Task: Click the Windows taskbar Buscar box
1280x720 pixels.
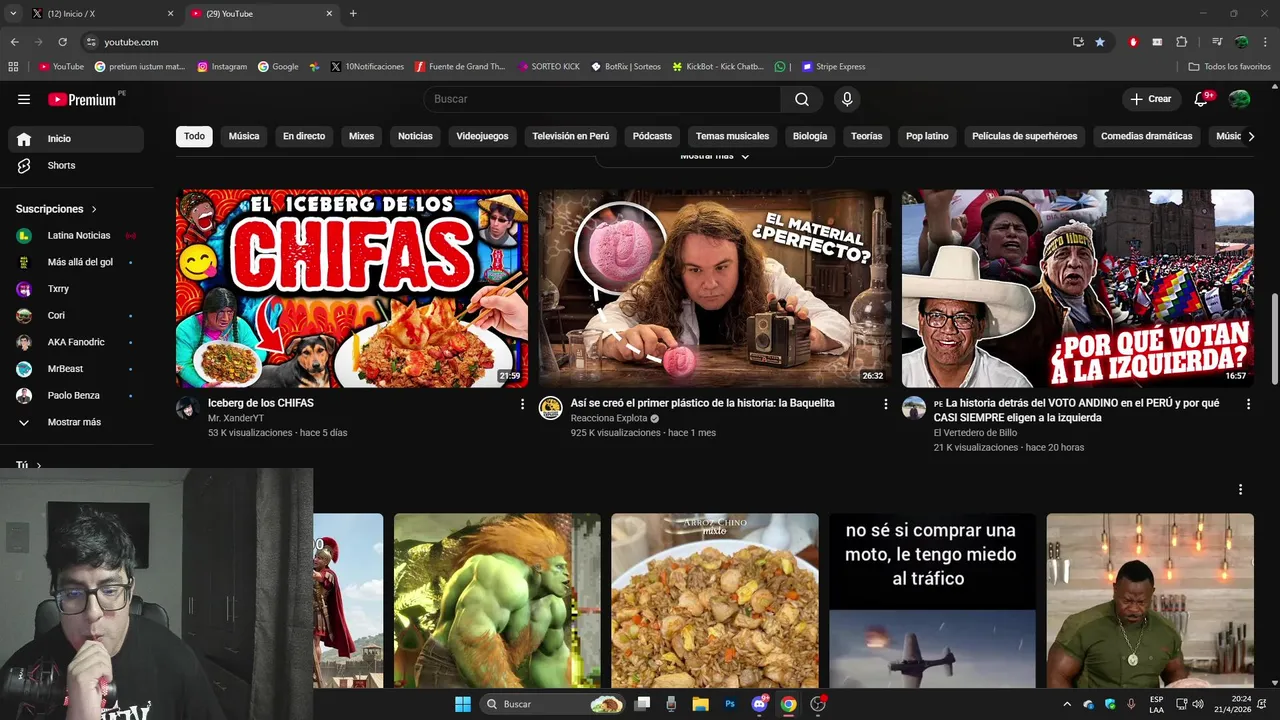Action: (553, 704)
